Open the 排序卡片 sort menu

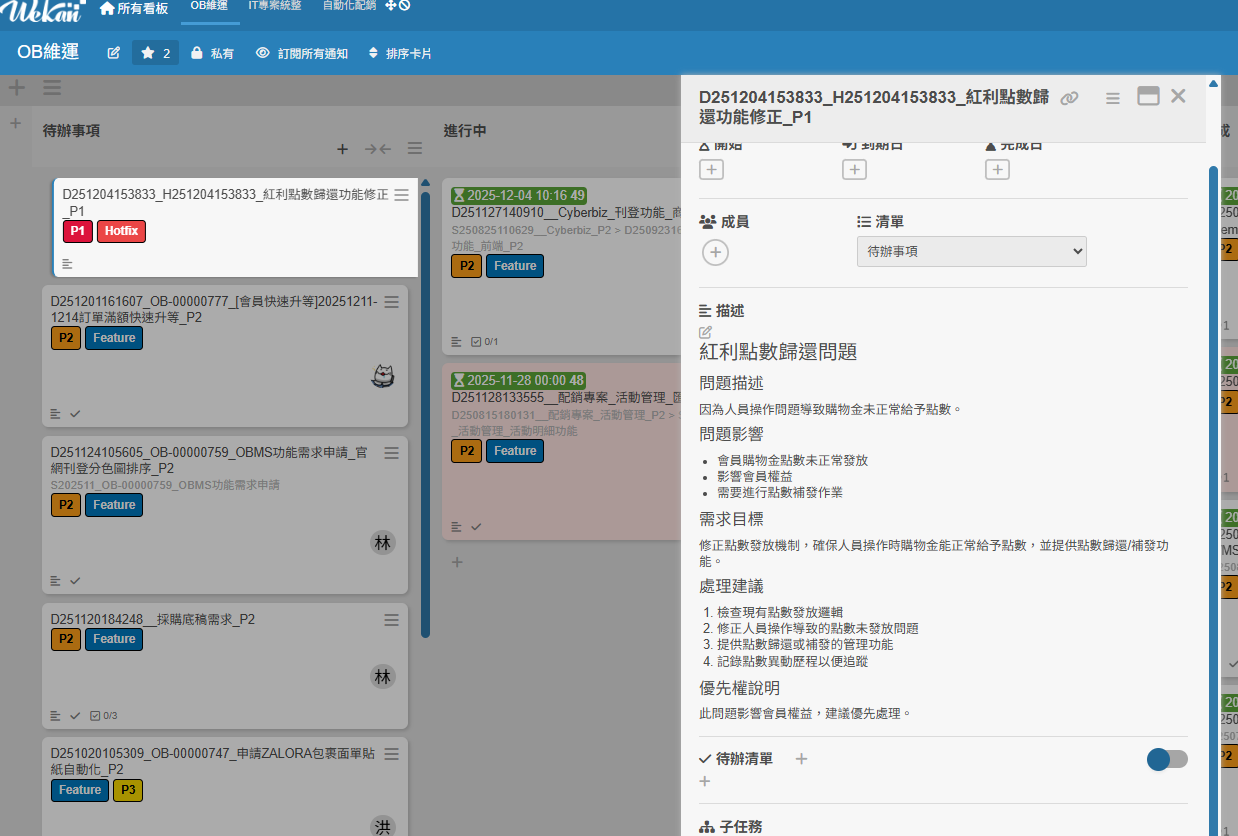(400, 53)
